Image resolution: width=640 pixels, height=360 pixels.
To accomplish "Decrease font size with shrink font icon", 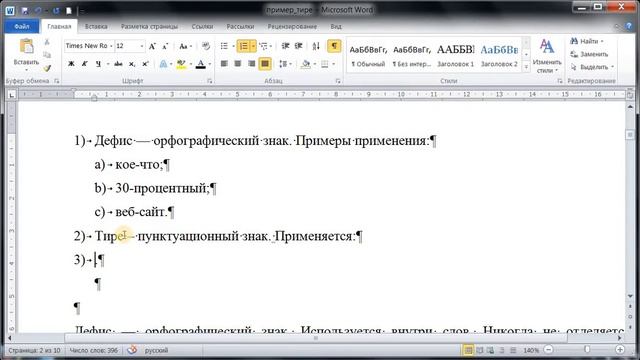I will [x=165, y=46].
